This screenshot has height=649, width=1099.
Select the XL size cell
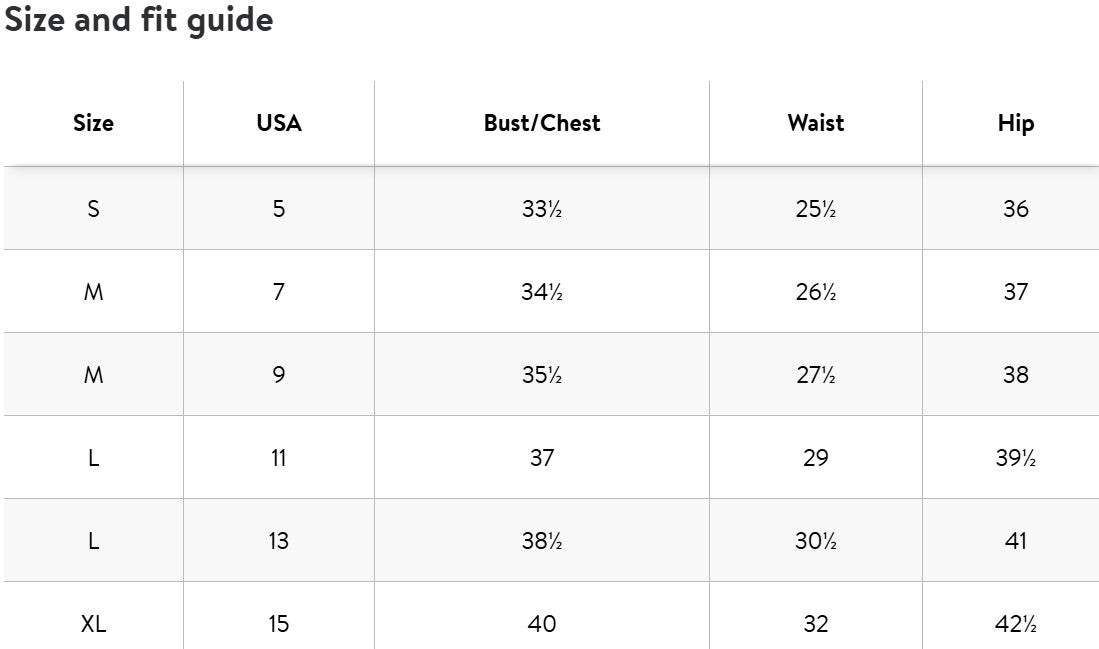coord(93,624)
